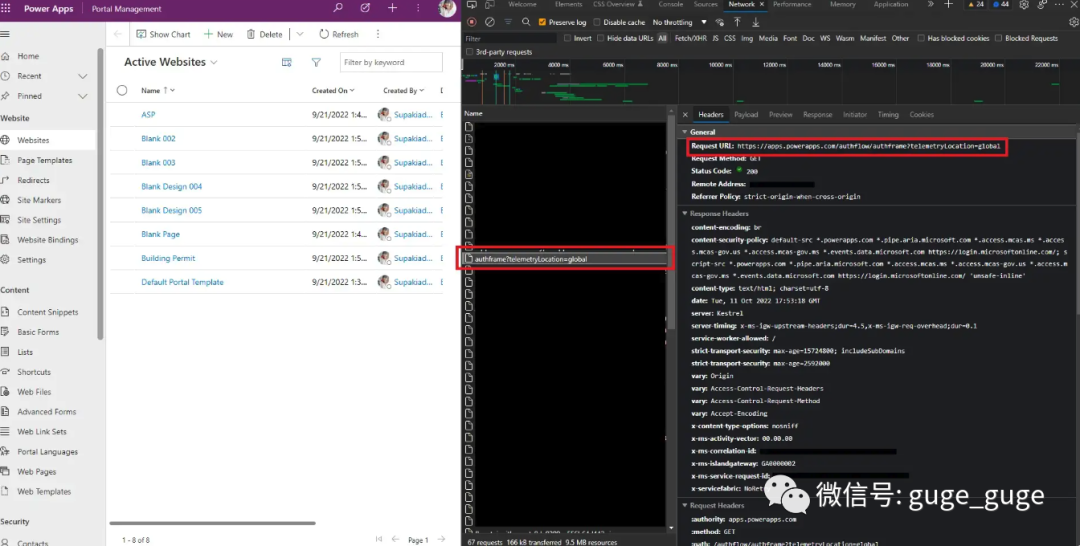Viewport: 1080px width, 546px height.
Task: Switch to the Timing tab
Action: (888, 114)
